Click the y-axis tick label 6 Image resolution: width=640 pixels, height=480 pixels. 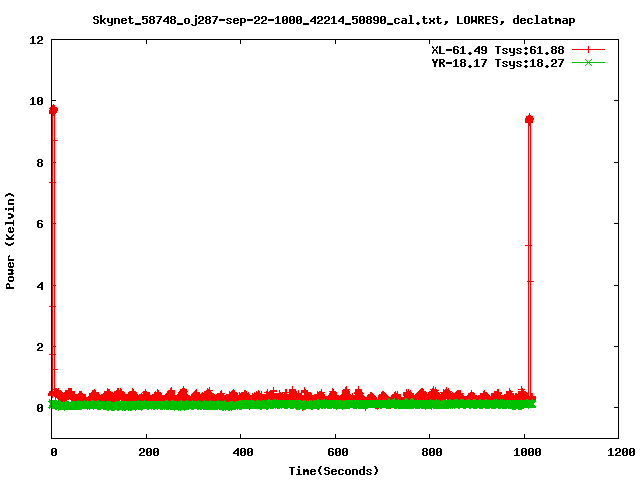(40, 224)
